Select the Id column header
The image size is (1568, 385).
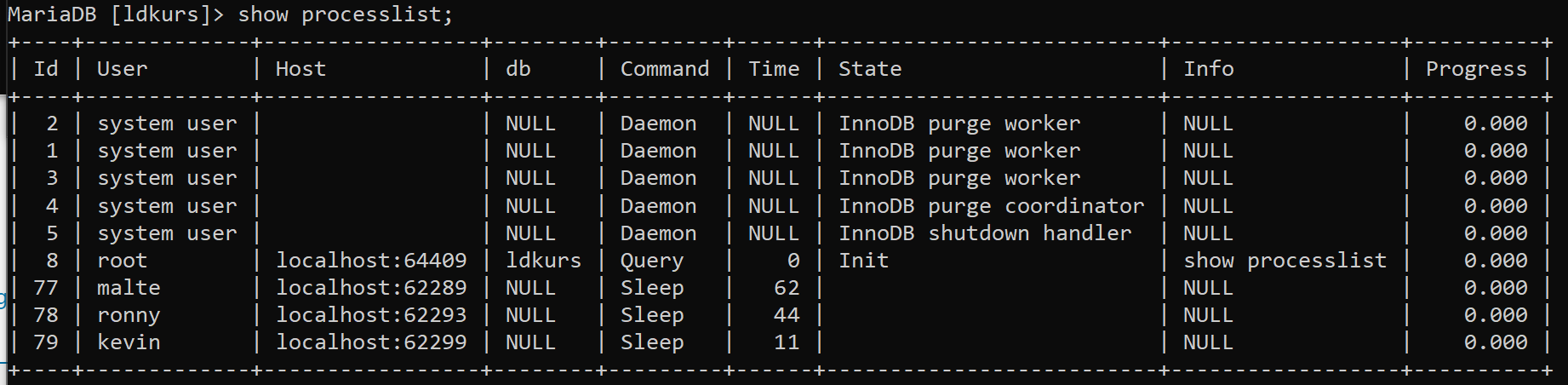46,69
